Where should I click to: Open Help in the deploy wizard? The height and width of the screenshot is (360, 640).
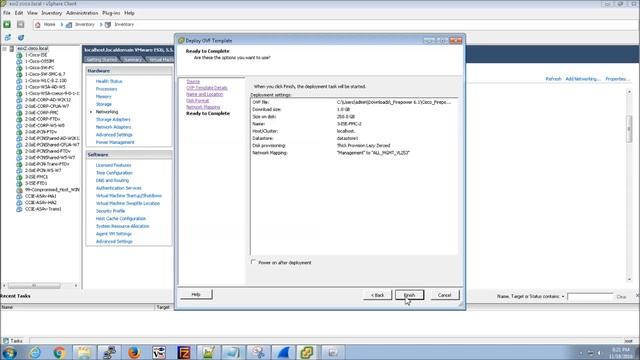(x=196, y=294)
